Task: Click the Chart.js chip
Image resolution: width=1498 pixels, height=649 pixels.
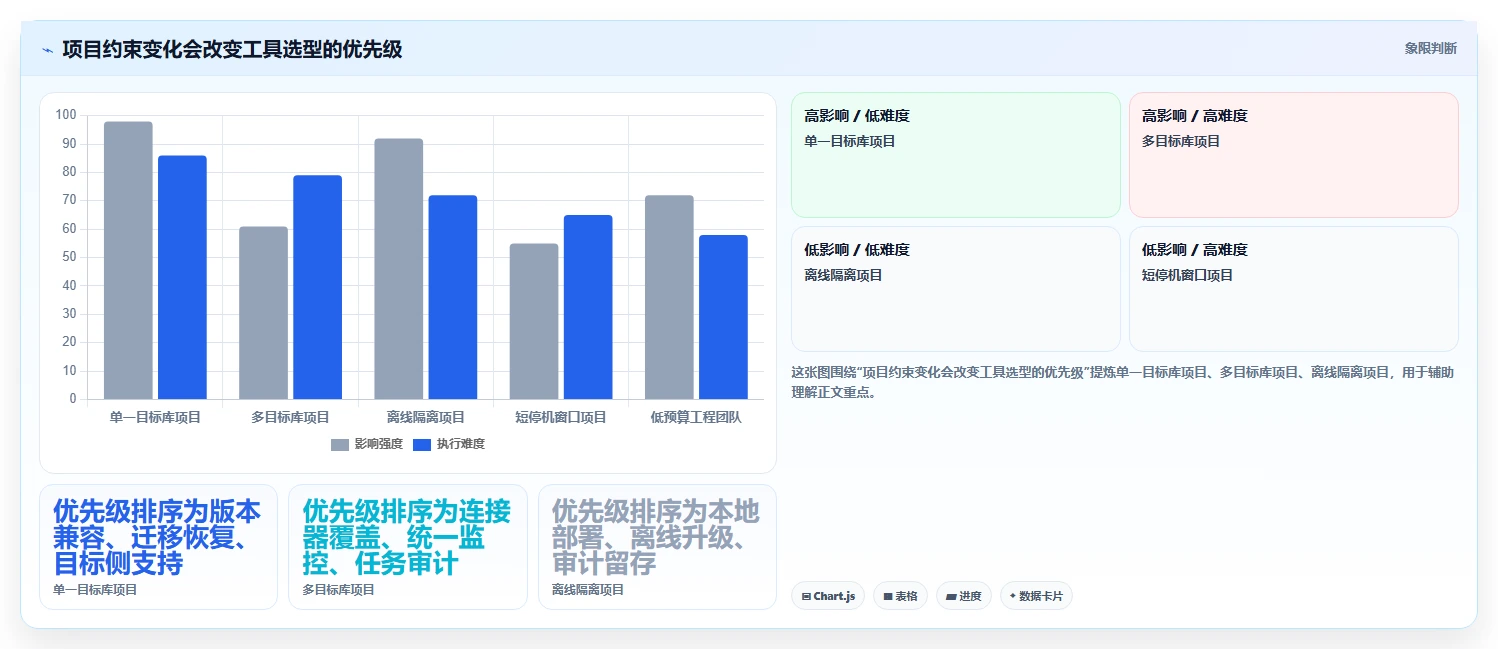Action: click(x=828, y=596)
